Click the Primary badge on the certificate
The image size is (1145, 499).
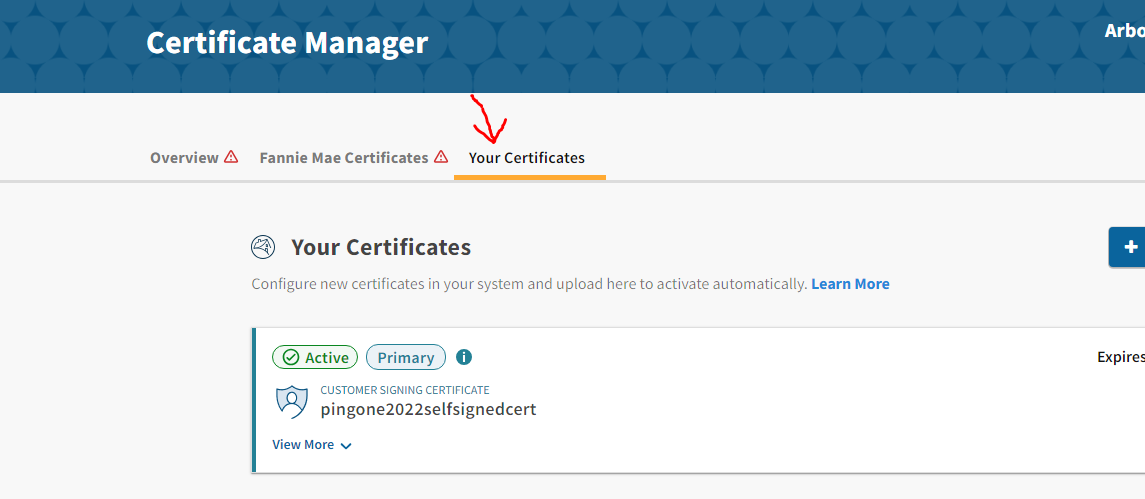tap(406, 358)
